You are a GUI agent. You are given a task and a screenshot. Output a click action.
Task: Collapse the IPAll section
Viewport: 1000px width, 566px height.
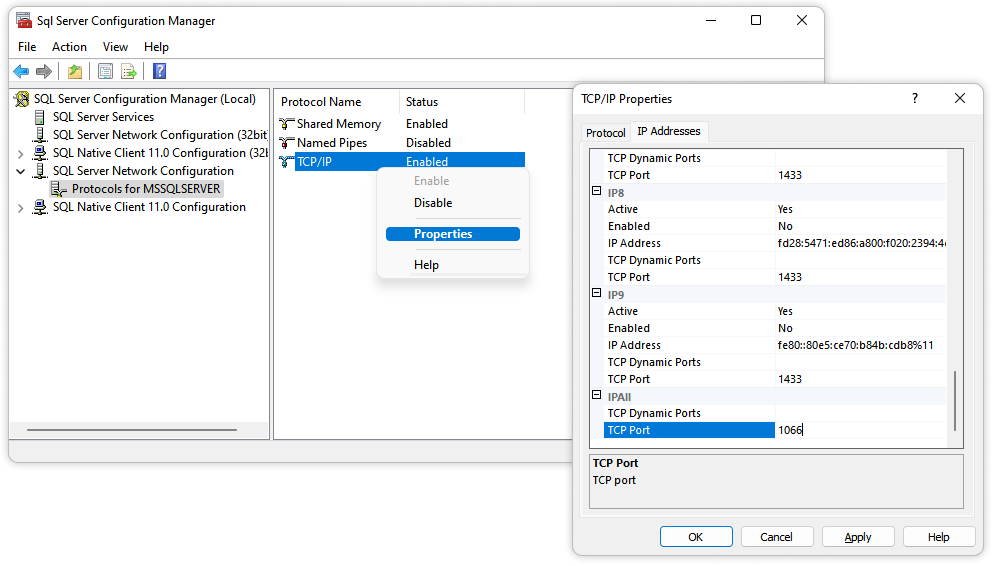pyautogui.click(x=596, y=395)
